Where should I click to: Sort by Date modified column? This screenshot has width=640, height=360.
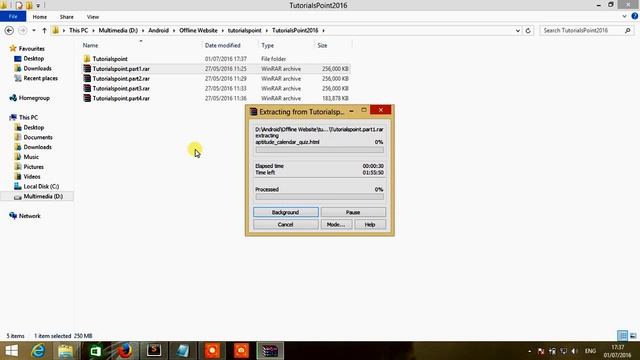coord(222,45)
